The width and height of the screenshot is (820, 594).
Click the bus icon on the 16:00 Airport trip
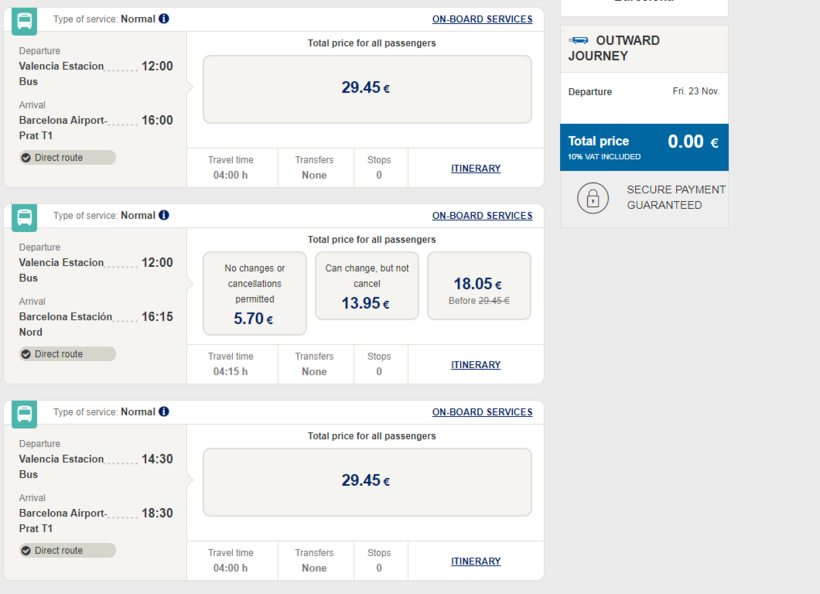25,20
